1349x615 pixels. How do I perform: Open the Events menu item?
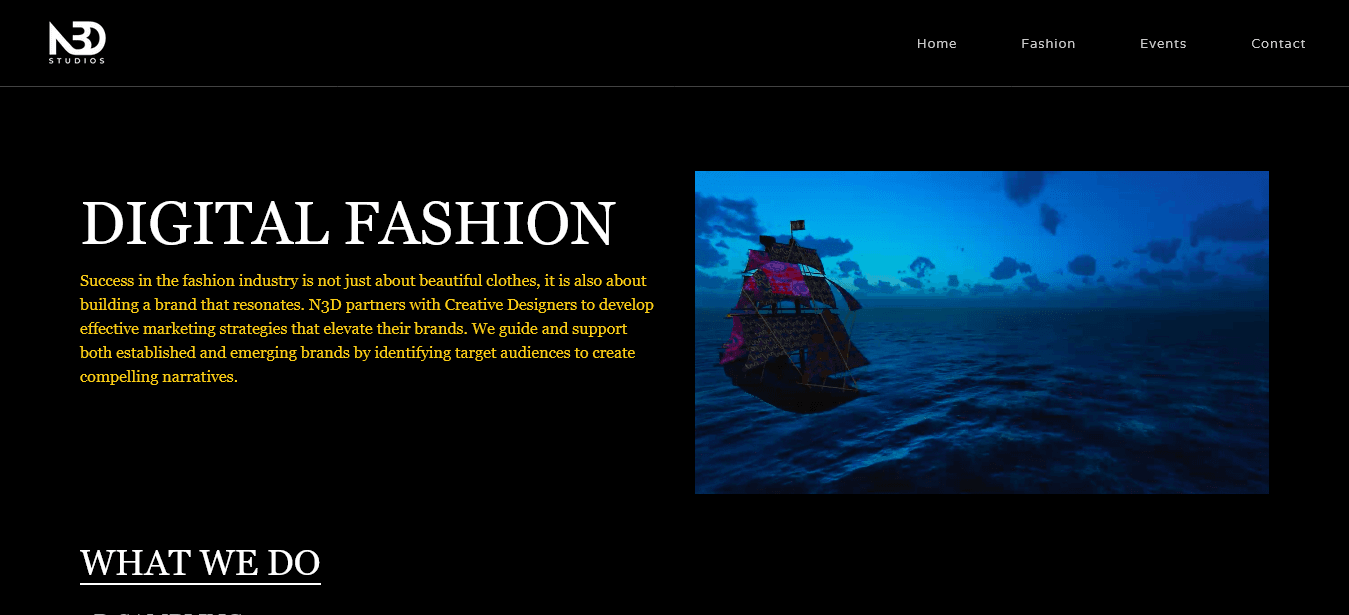[1163, 43]
